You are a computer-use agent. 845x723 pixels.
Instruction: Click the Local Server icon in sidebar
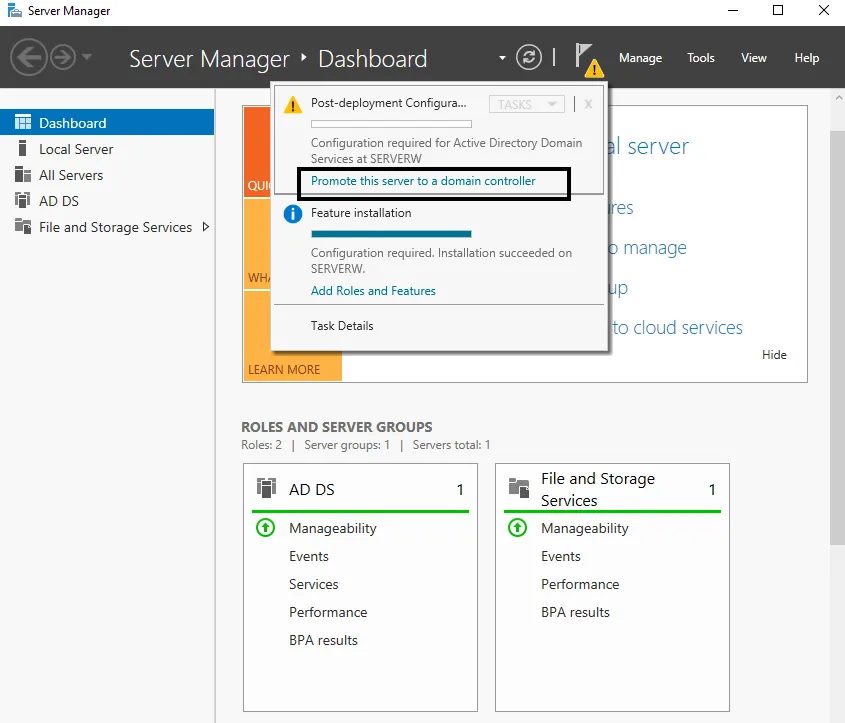click(23, 148)
